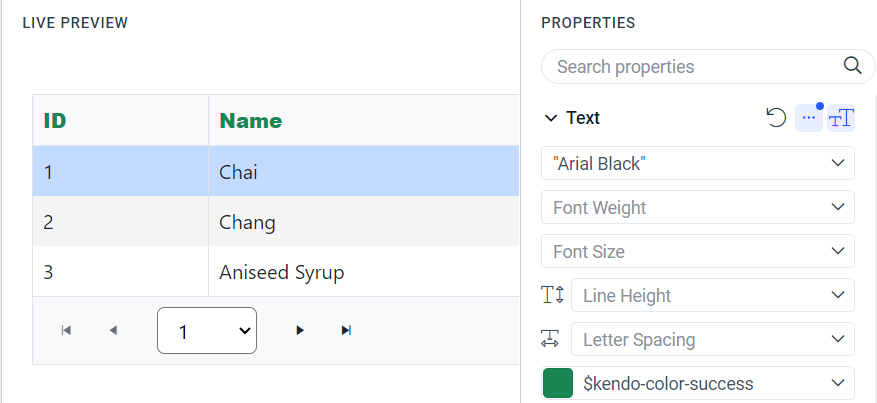Click the green color swatch

[x=557, y=383]
